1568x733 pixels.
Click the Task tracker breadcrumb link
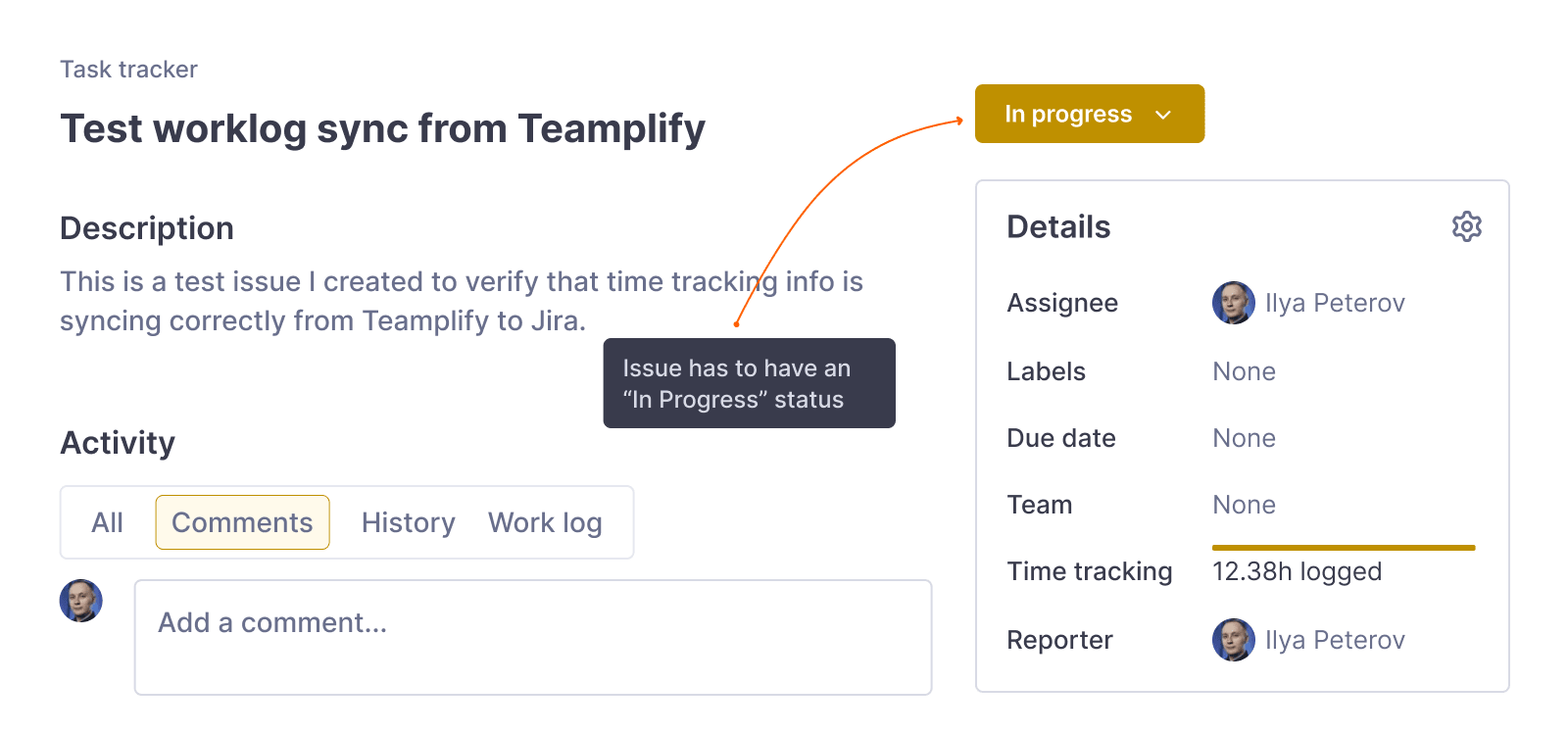(128, 70)
